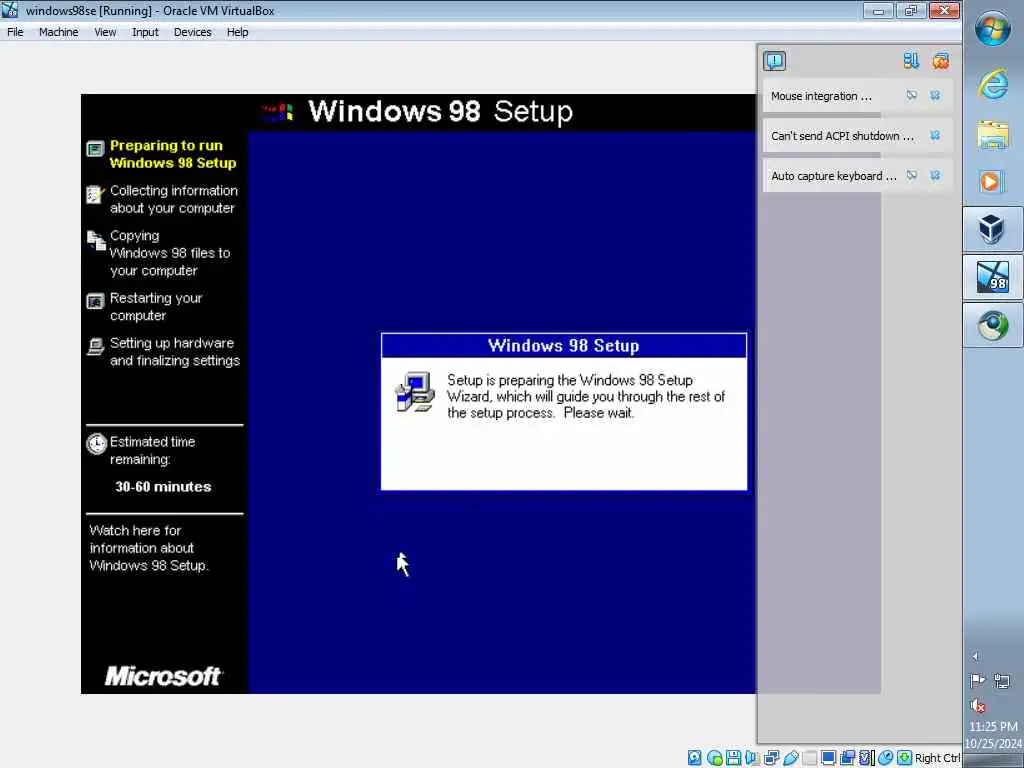This screenshot has width=1024, height=768.
Task: Click the mouse integration status icon
Action: pyautogui.click(x=886, y=758)
